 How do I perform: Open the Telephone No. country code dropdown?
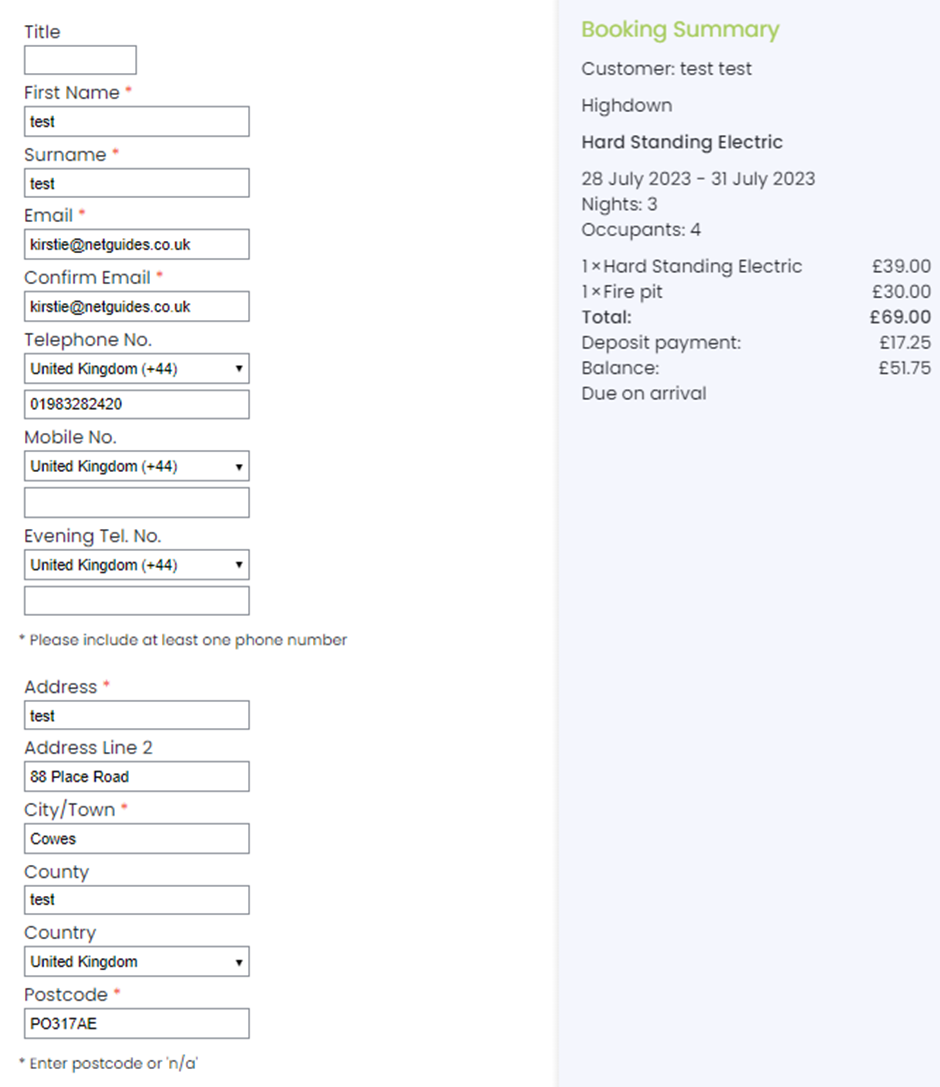click(x=136, y=369)
